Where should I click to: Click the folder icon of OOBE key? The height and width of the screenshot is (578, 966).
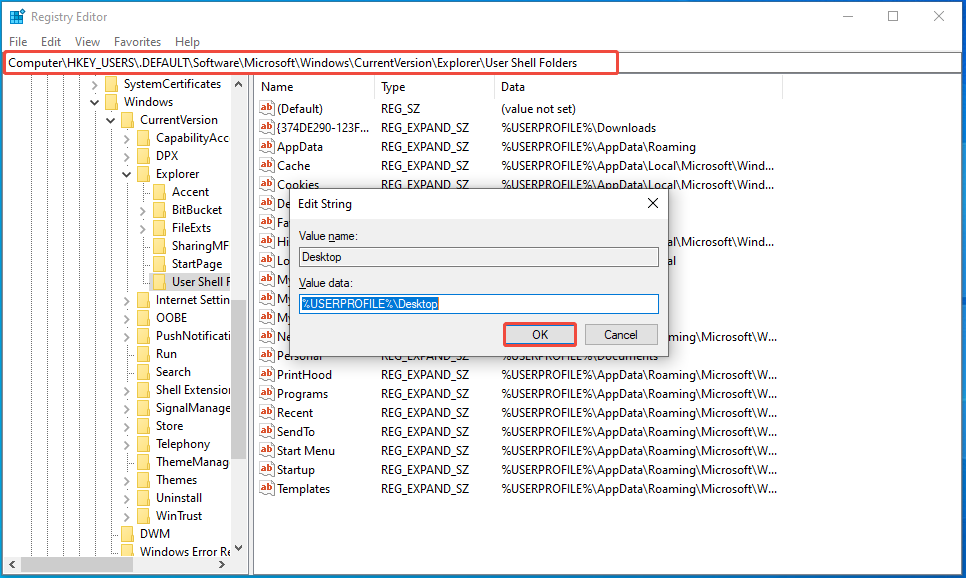(x=144, y=318)
